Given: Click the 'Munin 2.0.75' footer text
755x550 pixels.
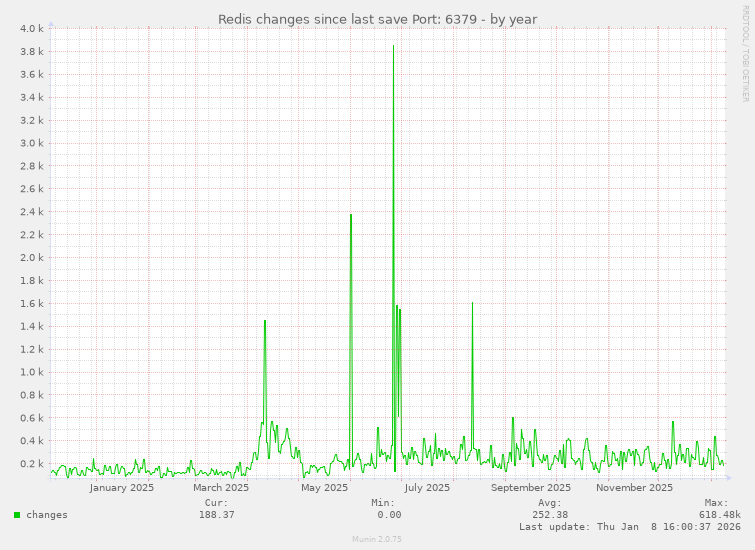Looking at the screenshot, I should pos(377,539).
